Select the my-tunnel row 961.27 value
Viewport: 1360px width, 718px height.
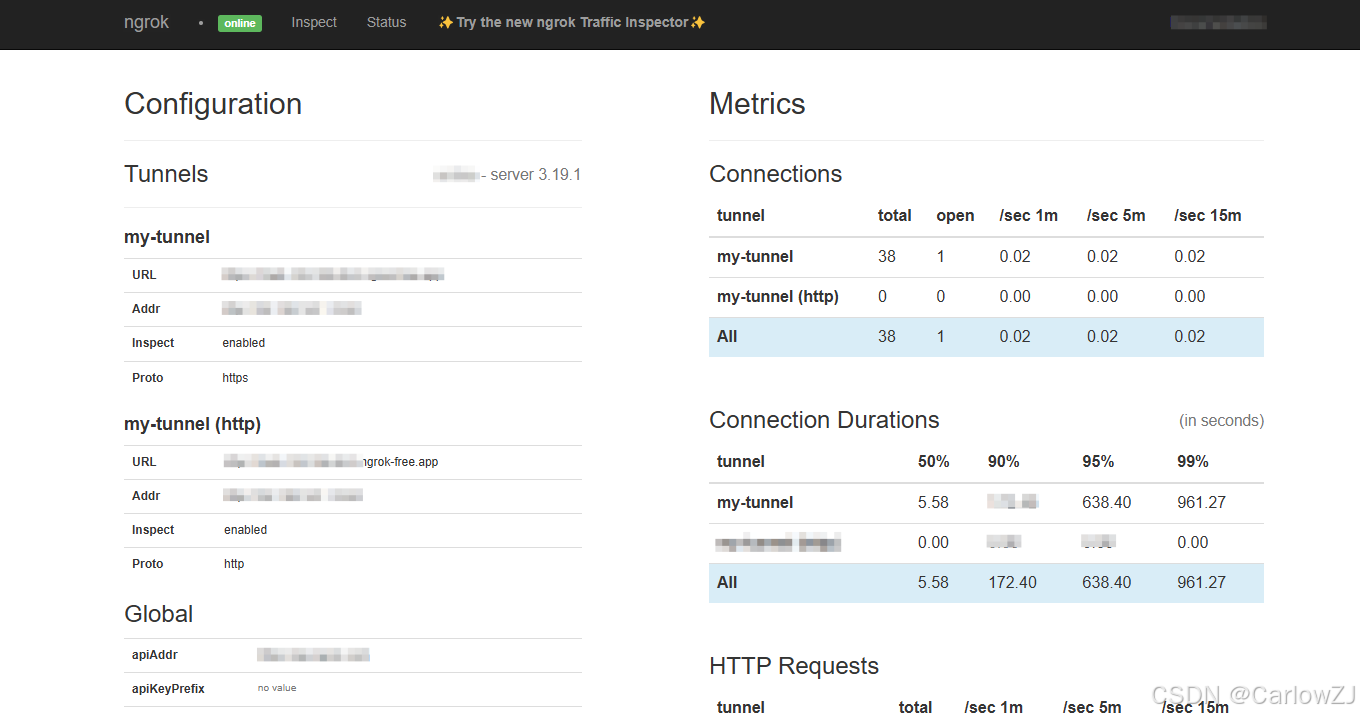tap(1202, 503)
